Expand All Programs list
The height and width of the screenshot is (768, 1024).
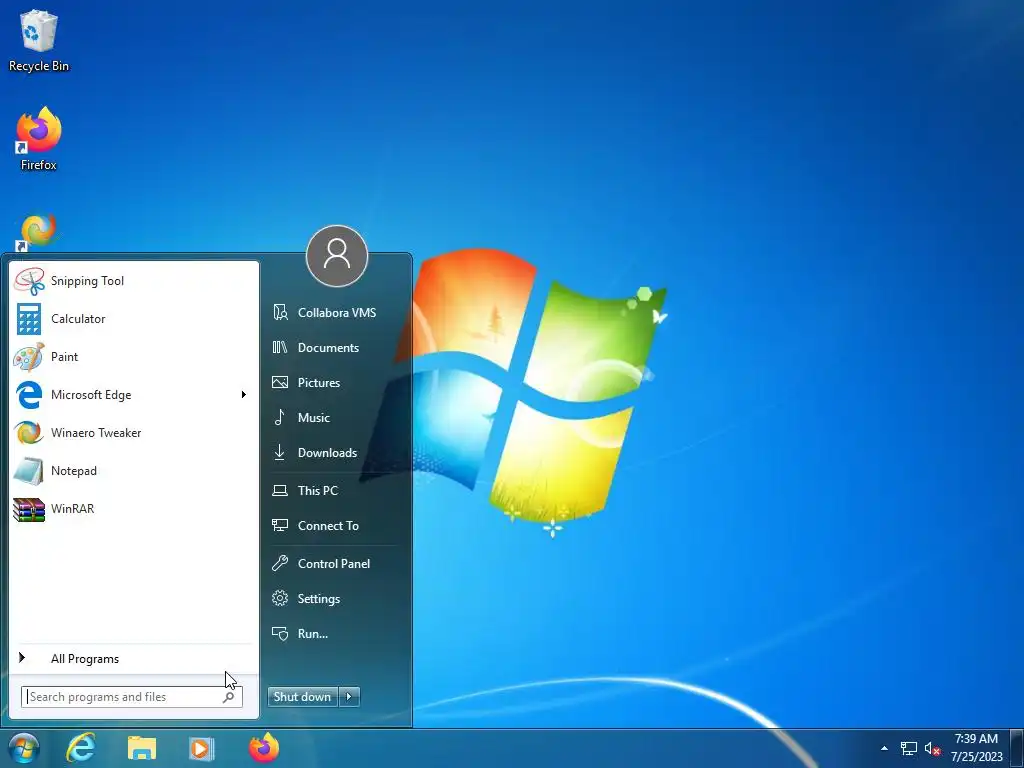pyautogui.click(x=134, y=658)
